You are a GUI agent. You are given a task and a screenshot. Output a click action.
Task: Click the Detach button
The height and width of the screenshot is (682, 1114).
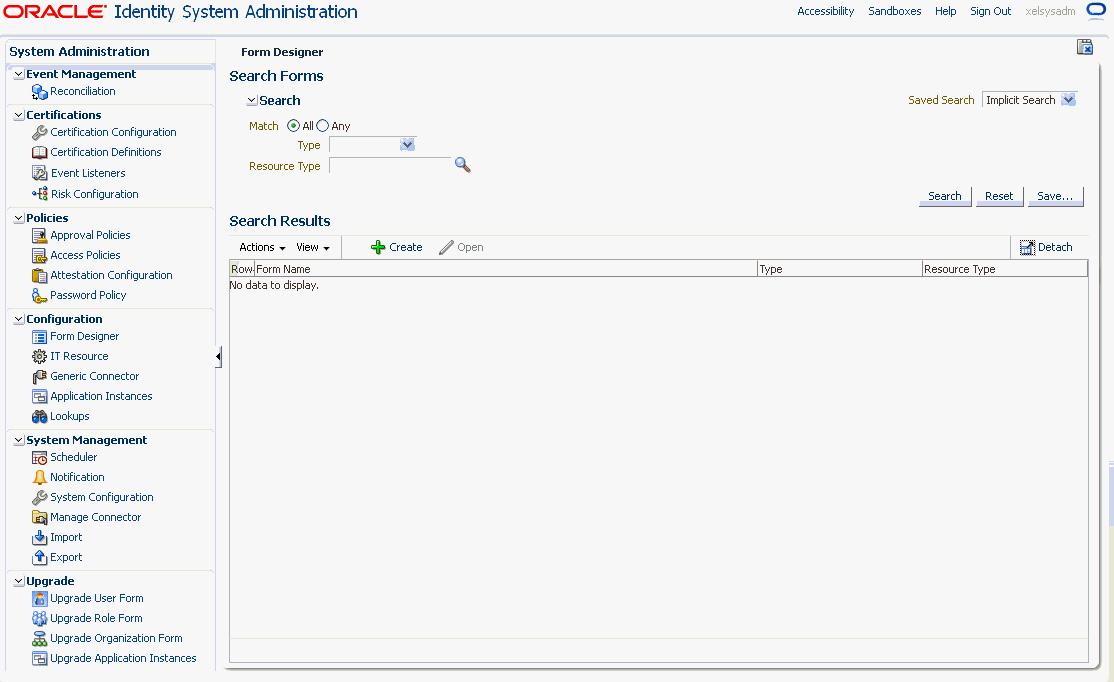1046,247
